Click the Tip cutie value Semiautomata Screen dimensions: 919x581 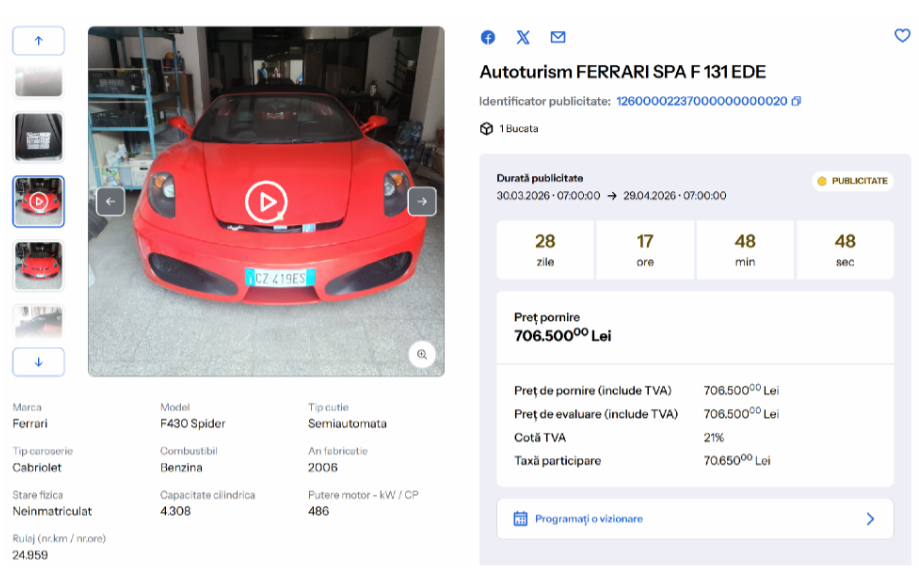(x=347, y=423)
